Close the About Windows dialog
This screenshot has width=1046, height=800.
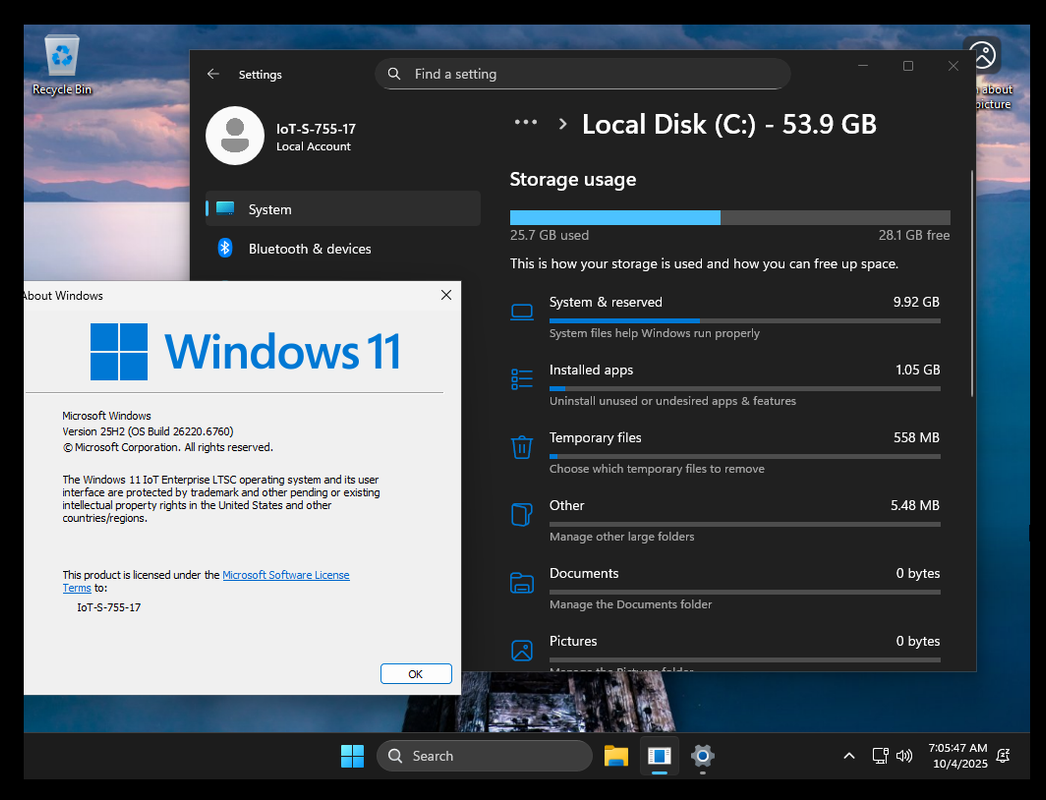click(446, 295)
